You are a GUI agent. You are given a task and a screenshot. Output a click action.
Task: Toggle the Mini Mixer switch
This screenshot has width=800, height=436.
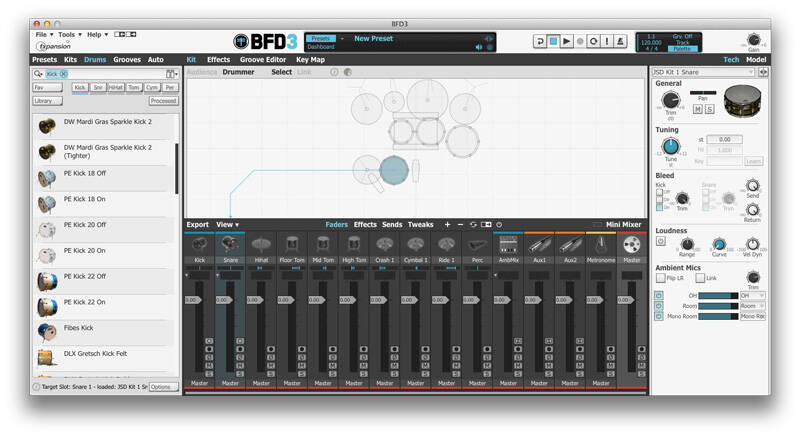point(597,224)
